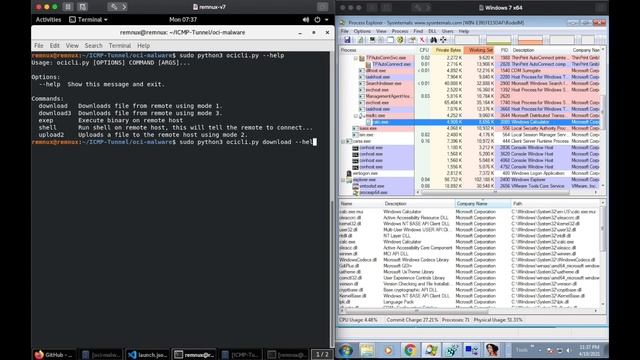This screenshot has height=360, width=640.
Task: Click the GitHub Firefox item in remnux taskbar
Action: (x=54, y=355)
